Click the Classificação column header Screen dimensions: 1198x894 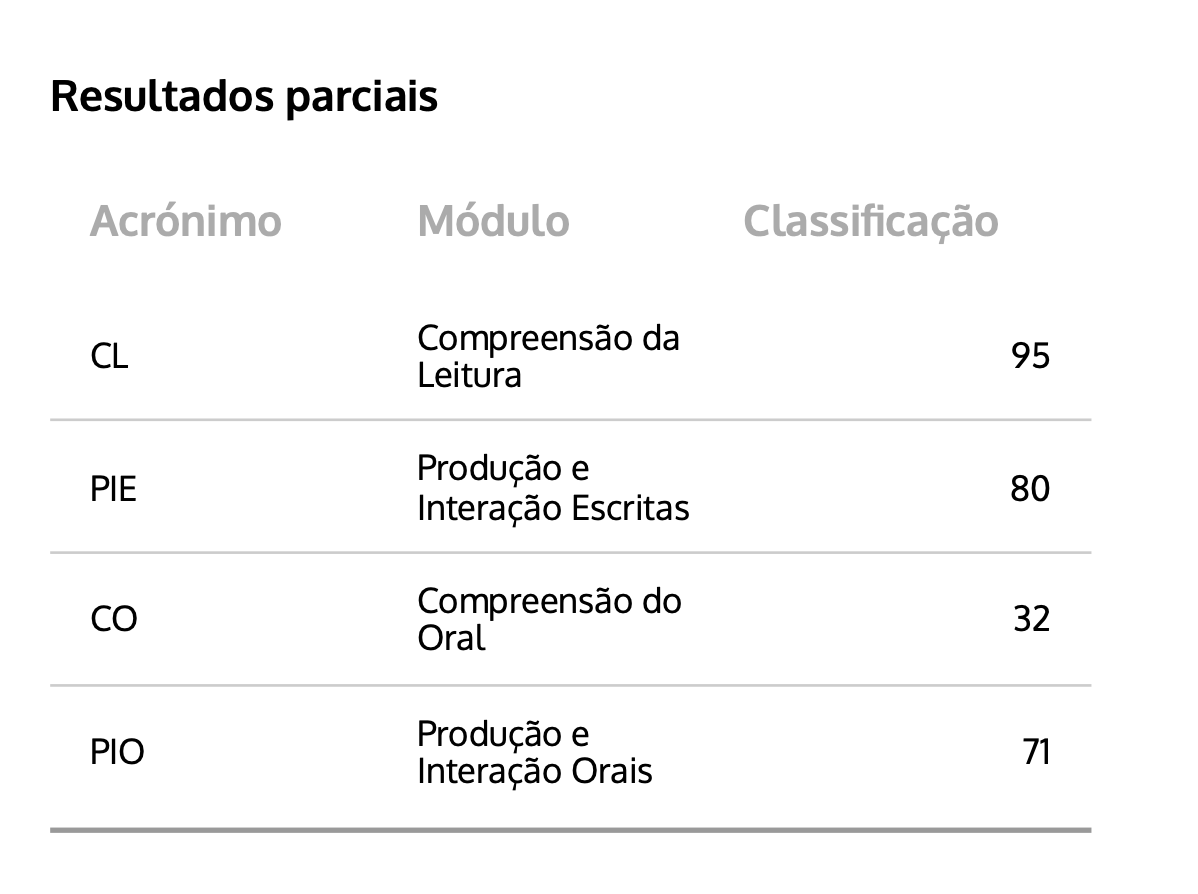(x=870, y=221)
